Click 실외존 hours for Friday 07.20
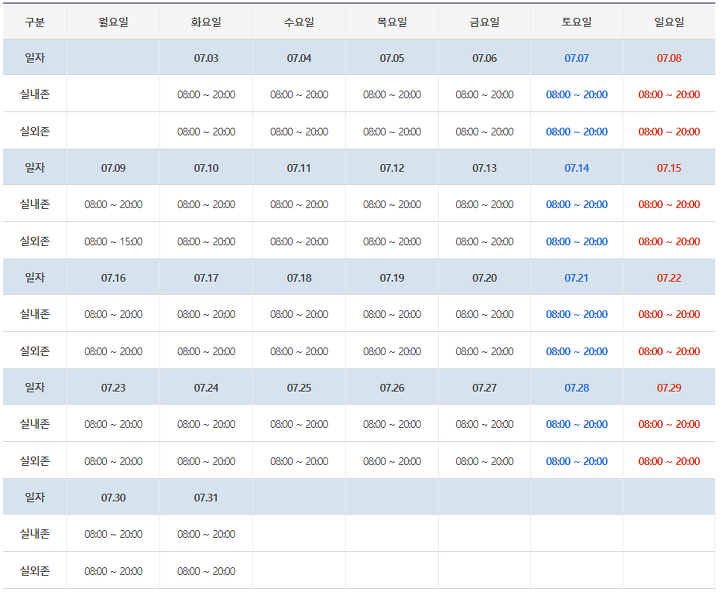The image size is (720, 592). (484, 351)
